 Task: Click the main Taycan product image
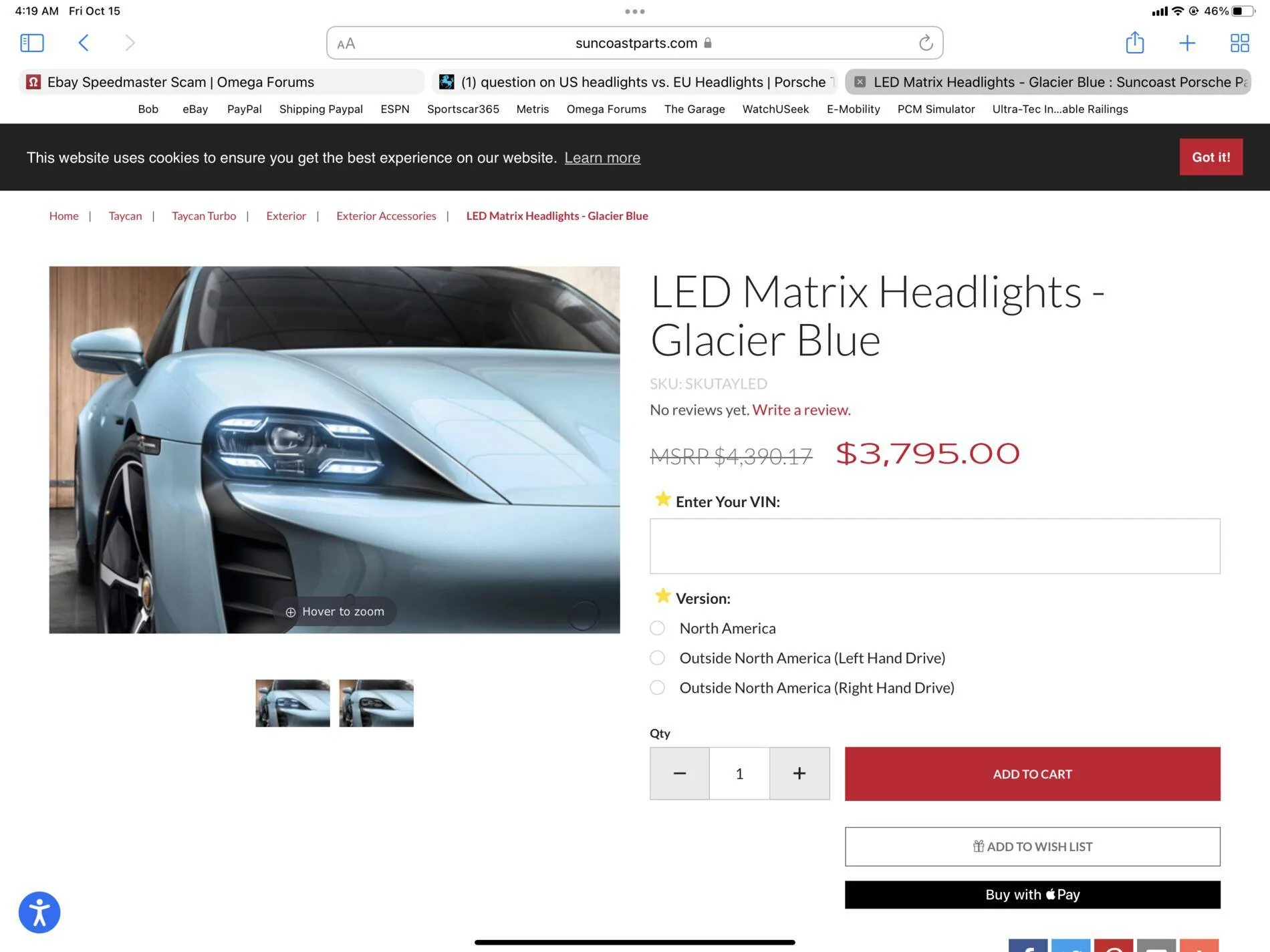coord(334,450)
